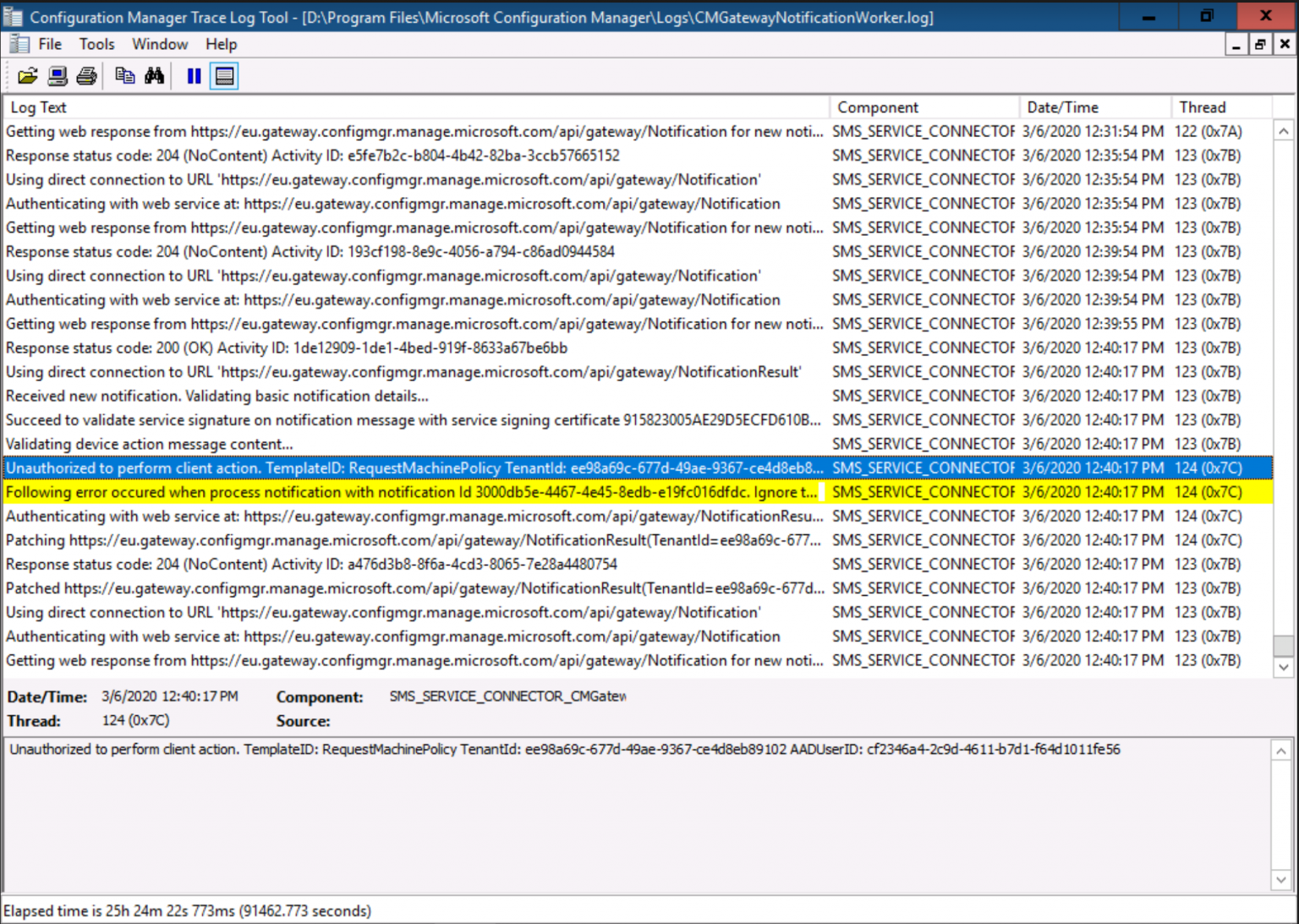The image size is (1299, 924).
Task: Search the log using the binoculars icon
Action: [x=156, y=75]
